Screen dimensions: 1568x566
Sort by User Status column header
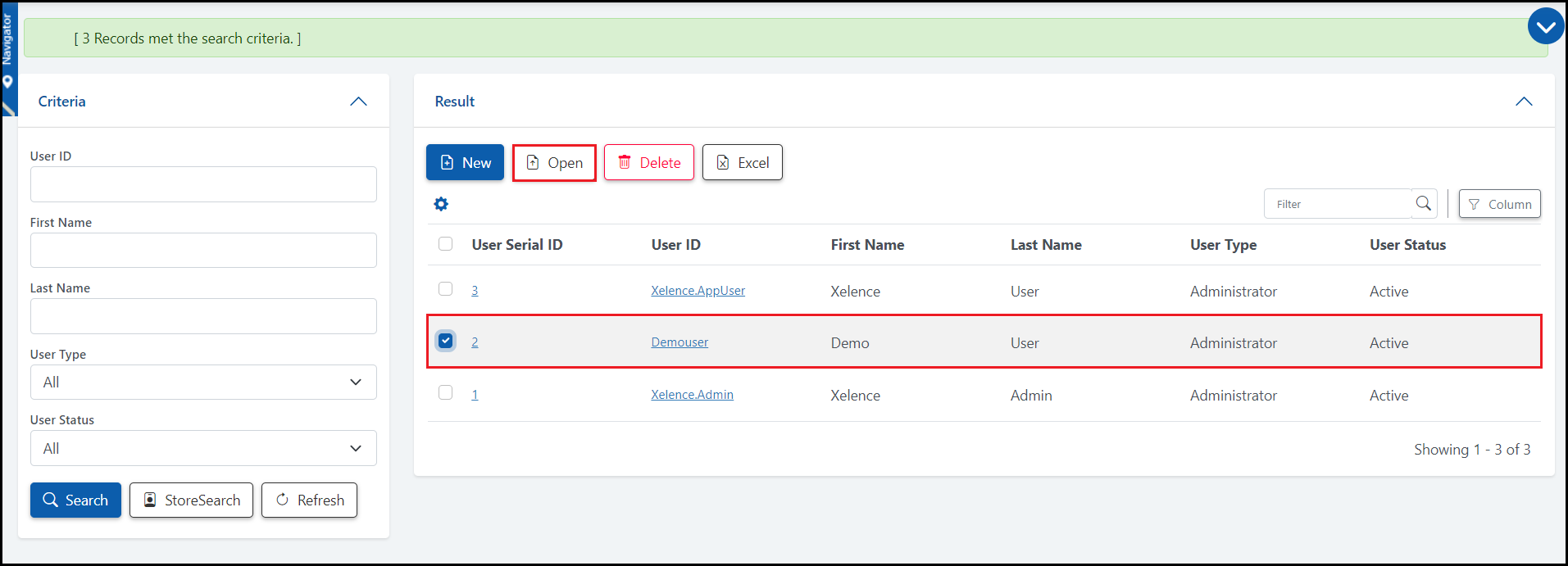pos(1407,245)
